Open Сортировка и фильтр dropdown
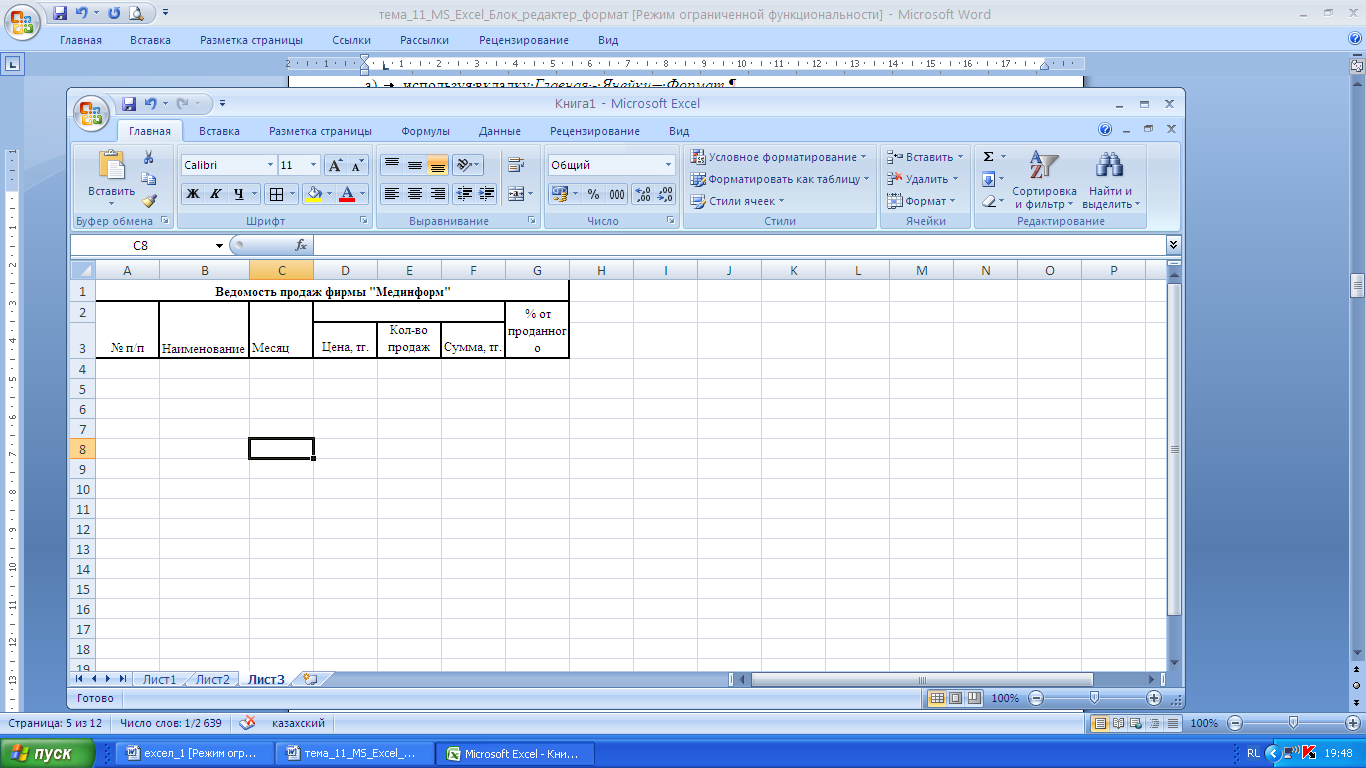 (x=1044, y=180)
